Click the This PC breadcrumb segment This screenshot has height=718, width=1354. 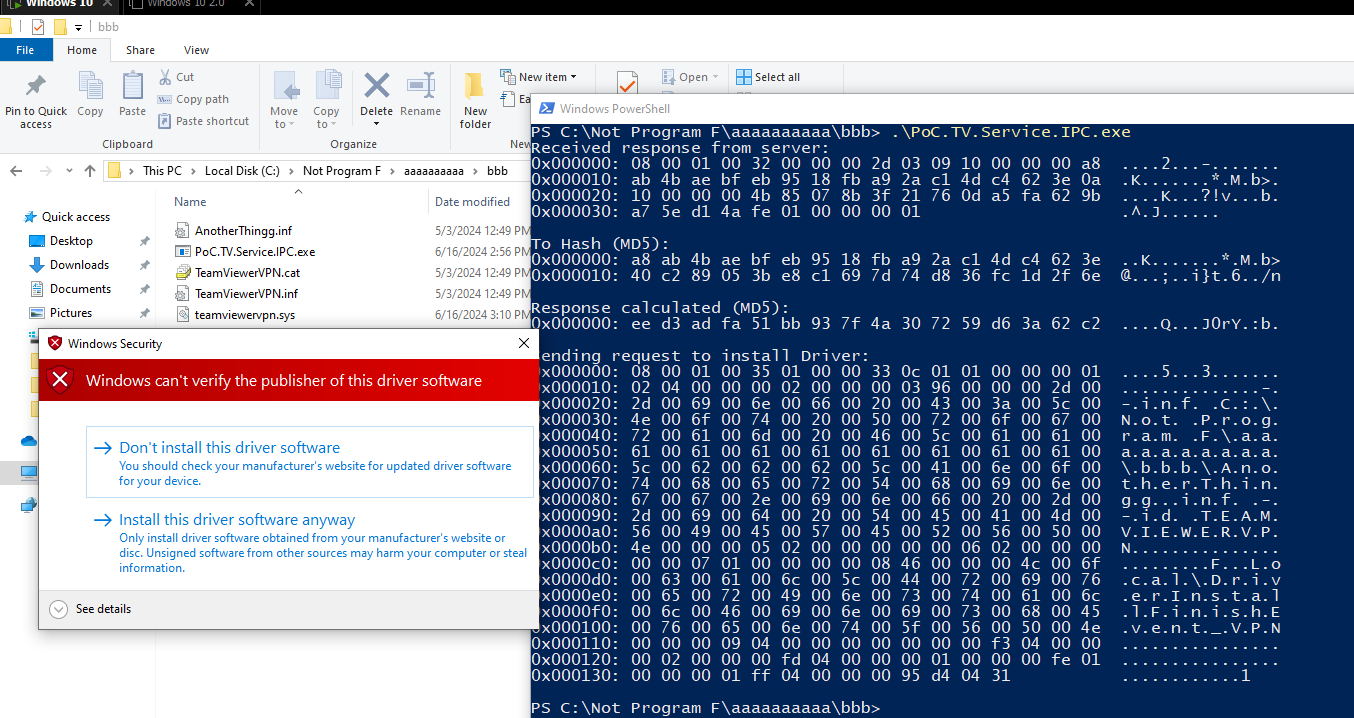tap(162, 171)
